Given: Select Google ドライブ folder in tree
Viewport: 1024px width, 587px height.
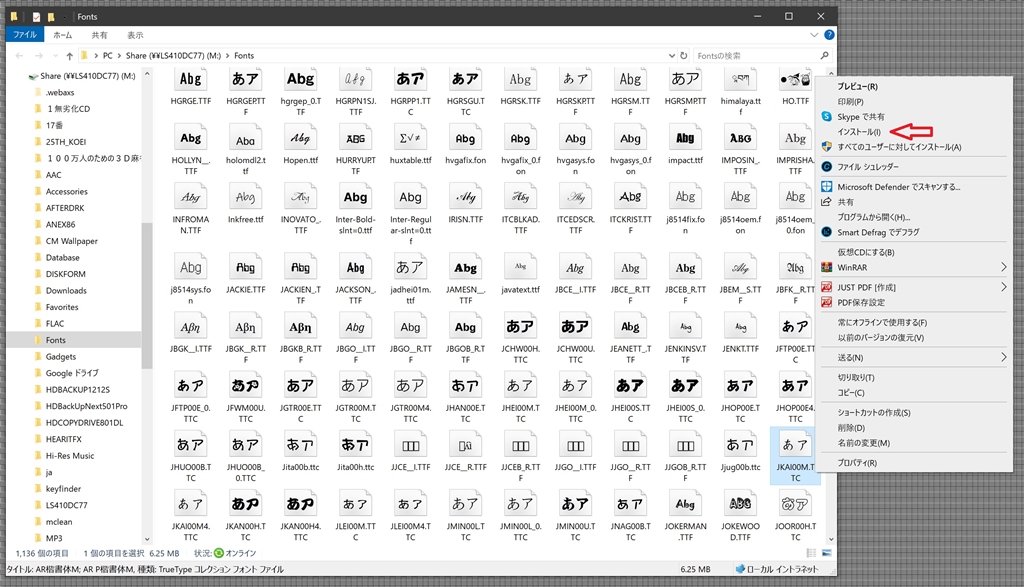Looking at the screenshot, I should coord(72,373).
